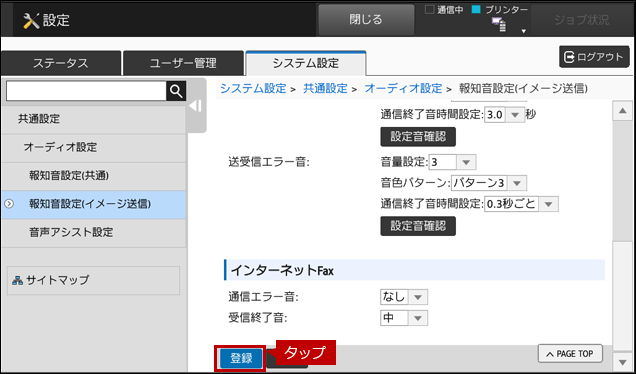Open the システム設定 breadcrumb link
636x374 pixels.
[x=253, y=88]
